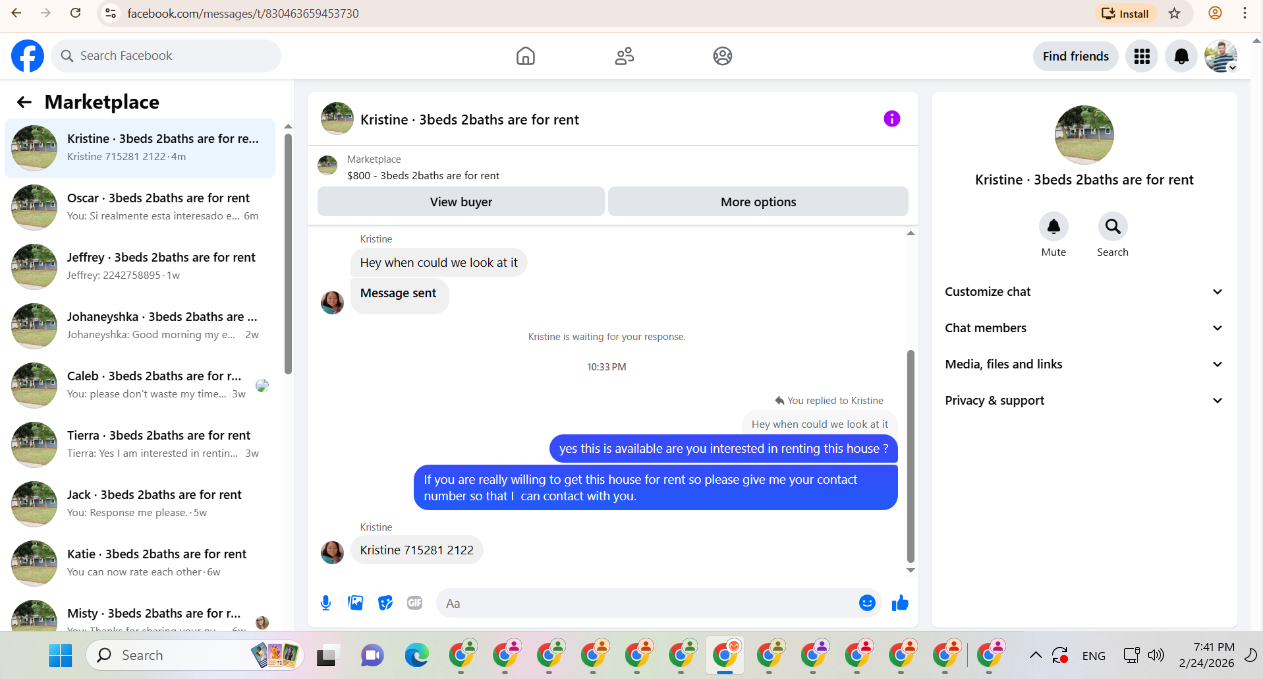Click the More options button

pyautogui.click(x=758, y=201)
